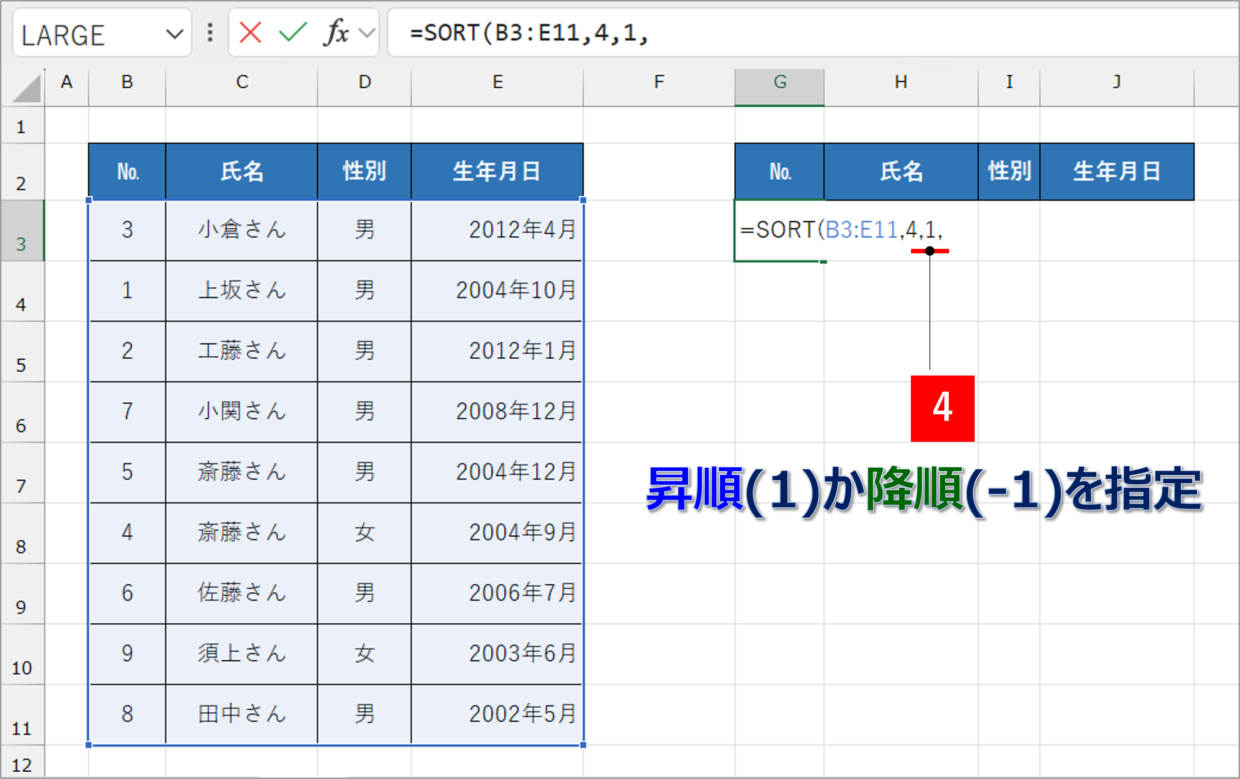Click the 氏名 header cell in column H

coord(901,172)
